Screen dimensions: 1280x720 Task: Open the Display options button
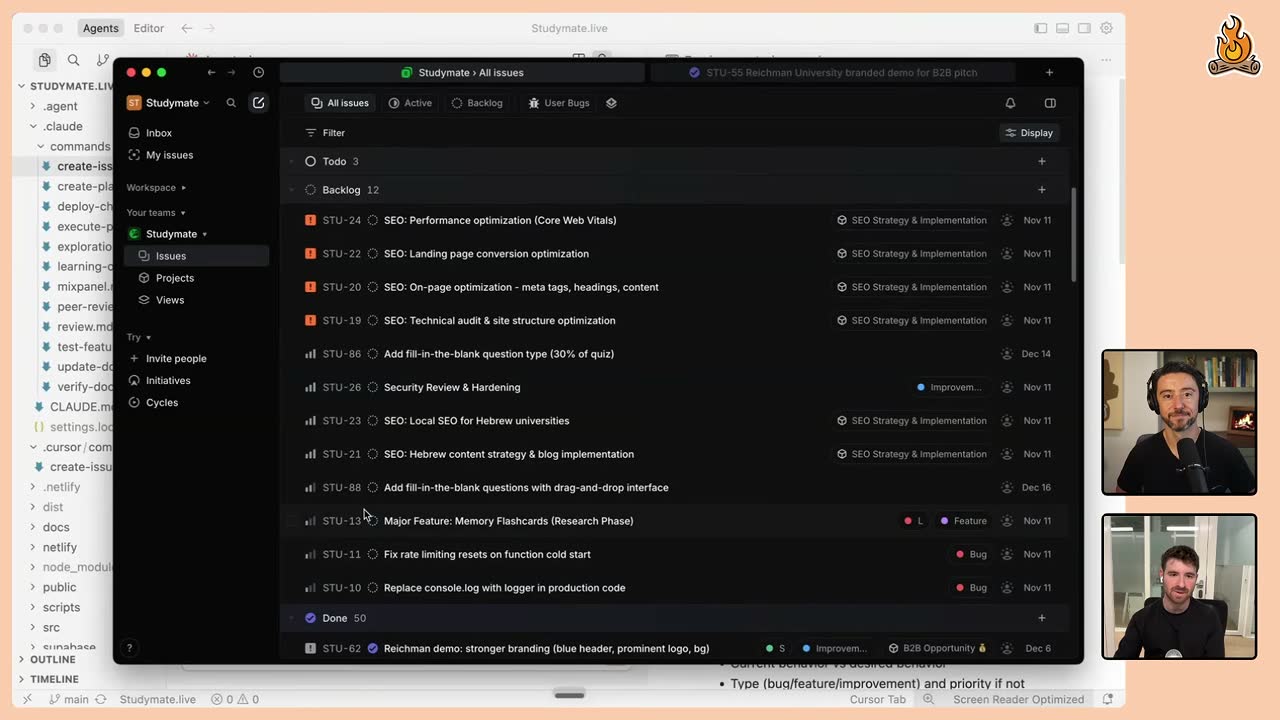pyautogui.click(x=1029, y=133)
